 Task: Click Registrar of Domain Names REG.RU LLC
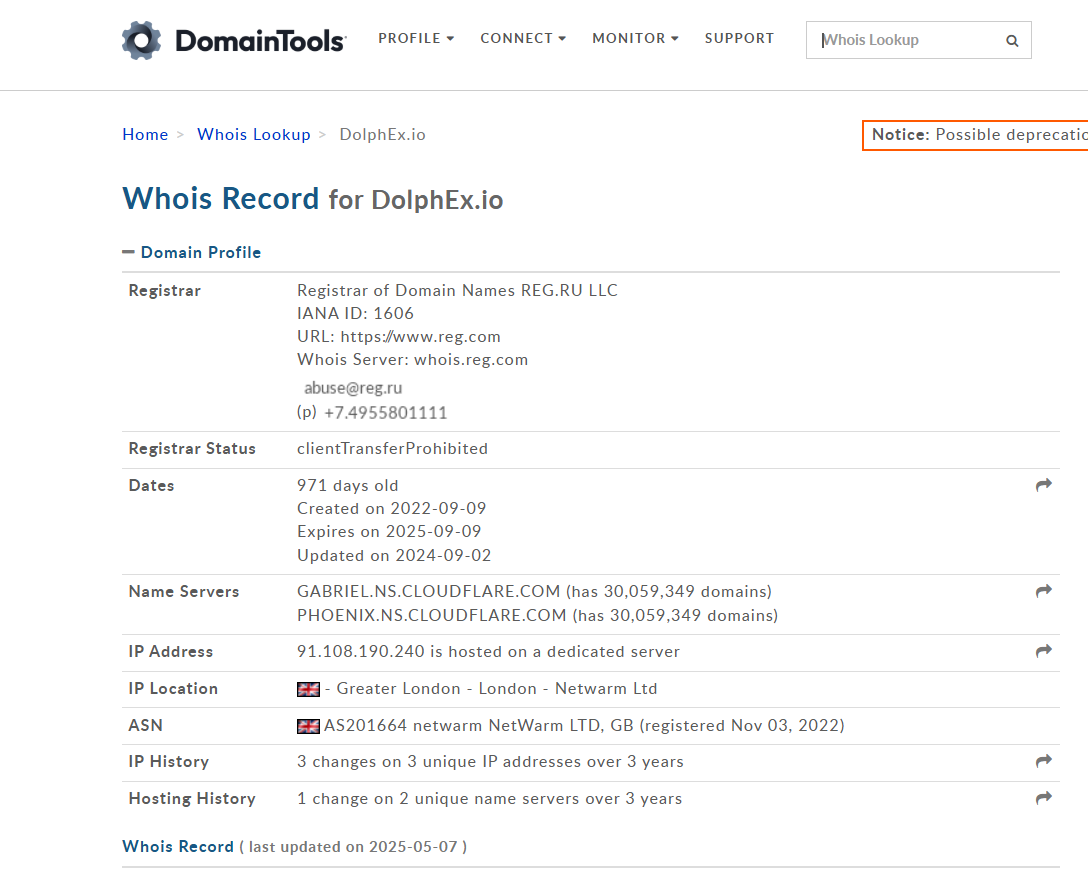457,290
